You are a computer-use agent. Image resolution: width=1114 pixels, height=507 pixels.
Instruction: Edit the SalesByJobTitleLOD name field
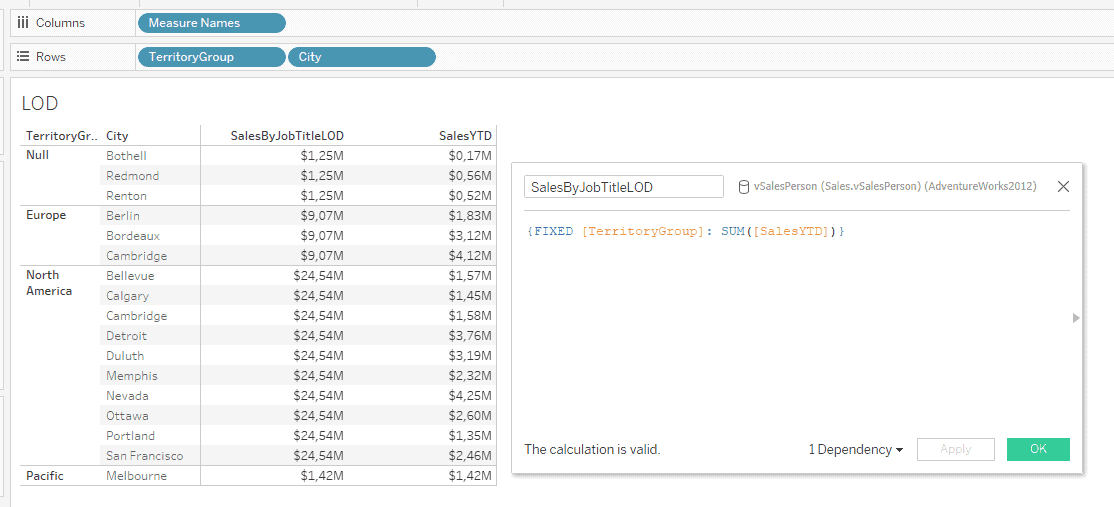coord(623,187)
